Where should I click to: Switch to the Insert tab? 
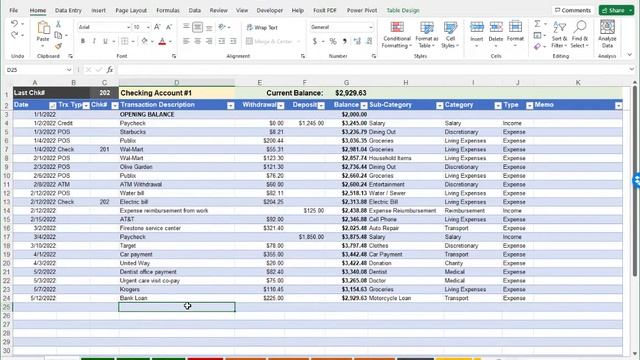98,10
